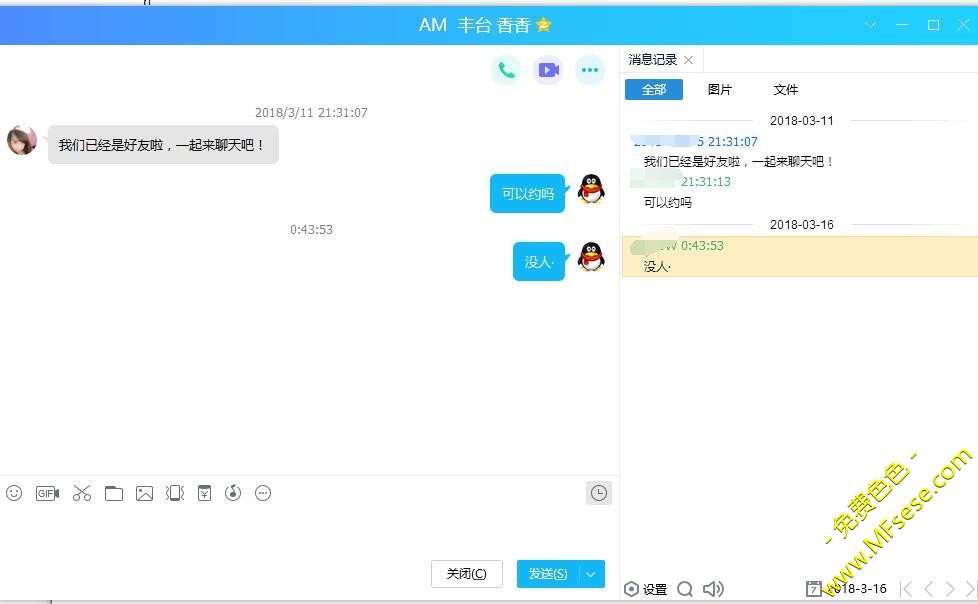
Task: Open the title bar dropdown chevron
Action: point(870,25)
